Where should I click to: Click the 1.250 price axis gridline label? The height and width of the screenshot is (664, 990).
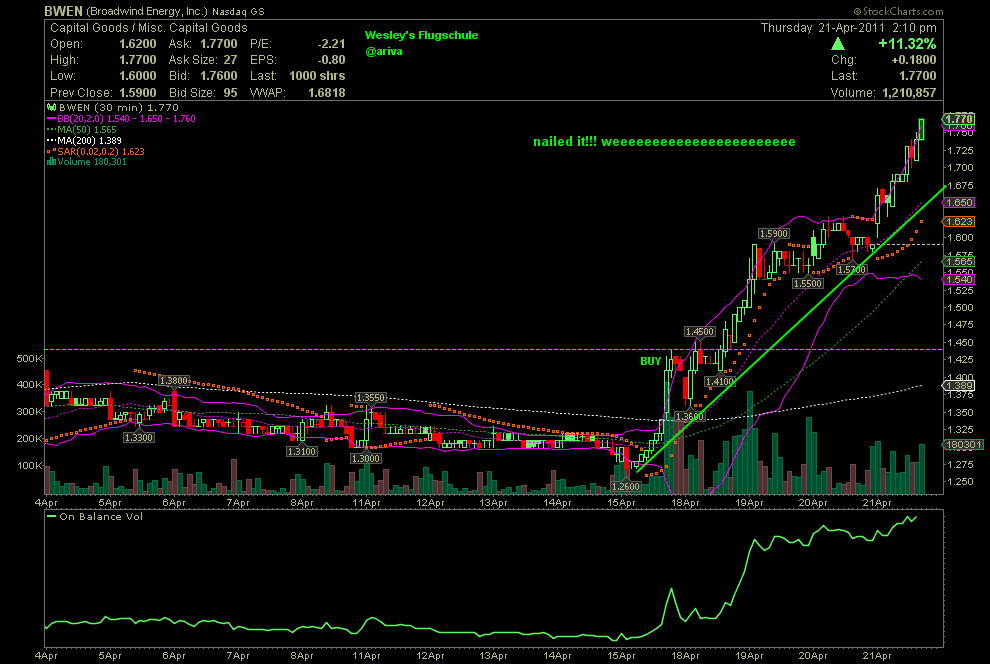coord(960,482)
